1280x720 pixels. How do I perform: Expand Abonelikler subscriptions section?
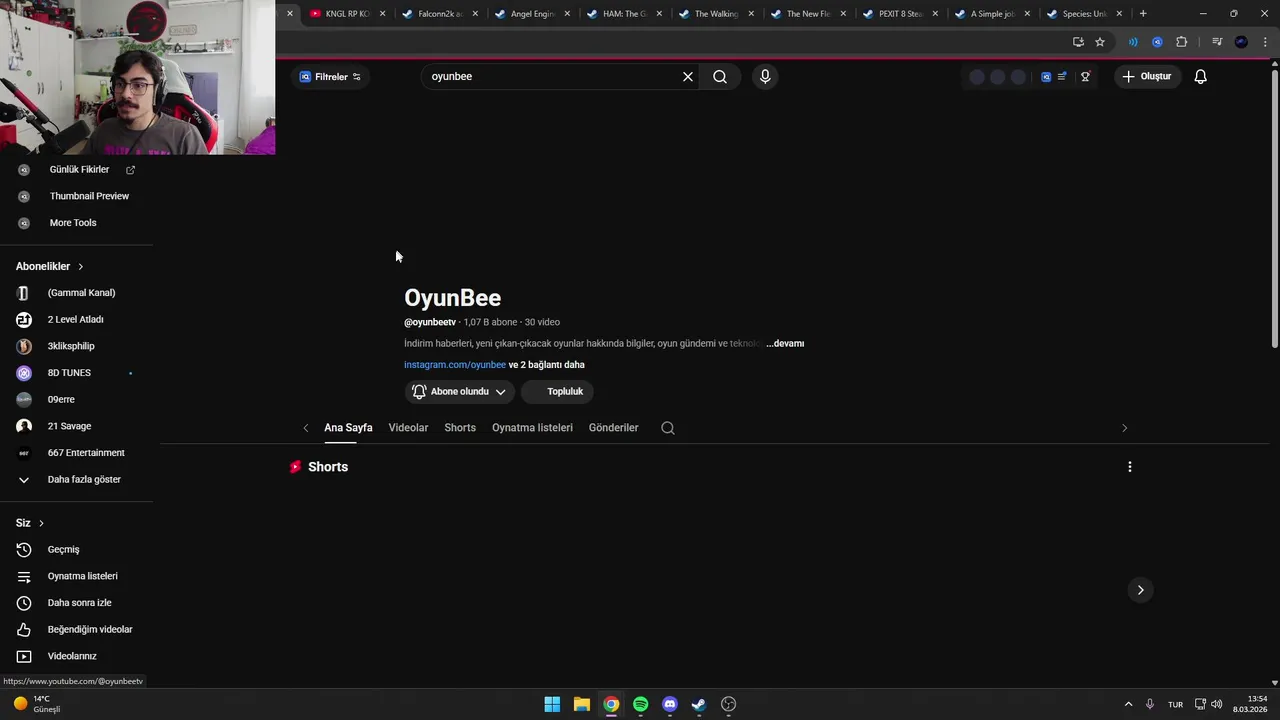pyautogui.click(x=50, y=266)
